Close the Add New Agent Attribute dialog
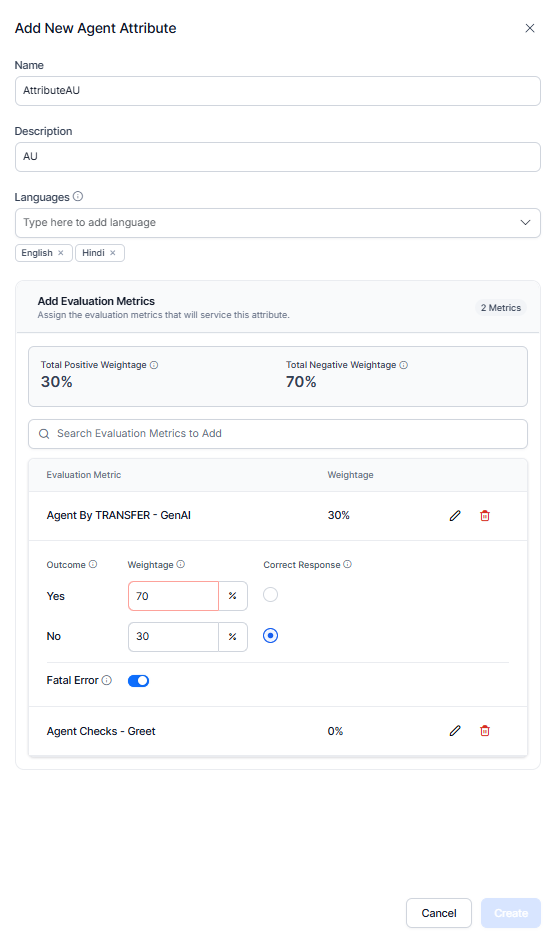552x936 pixels. (529, 28)
